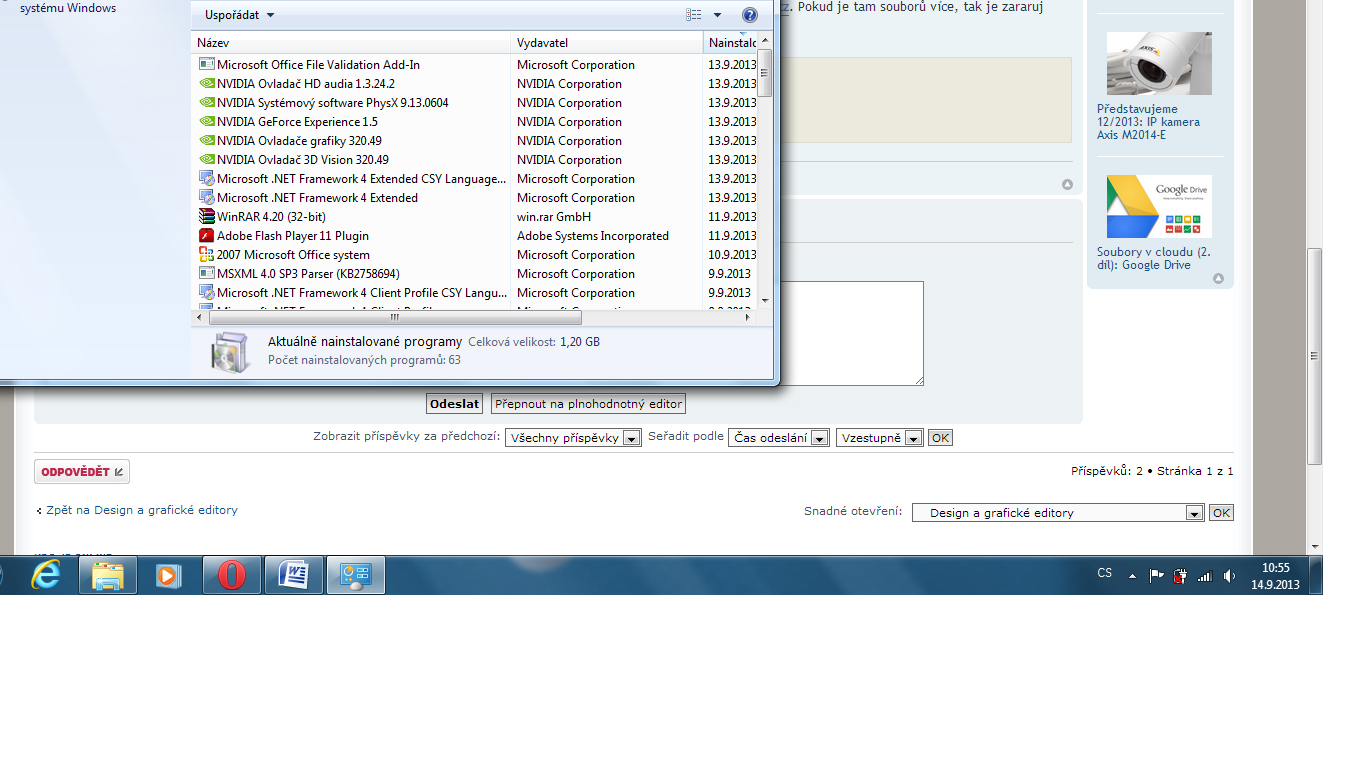Change view with the view options icon
Screen dimensions: 1366x768
point(695,15)
